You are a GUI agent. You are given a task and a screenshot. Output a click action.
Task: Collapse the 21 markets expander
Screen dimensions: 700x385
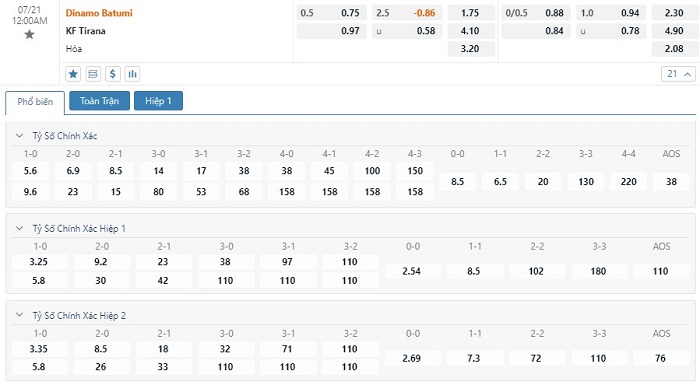tap(678, 74)
